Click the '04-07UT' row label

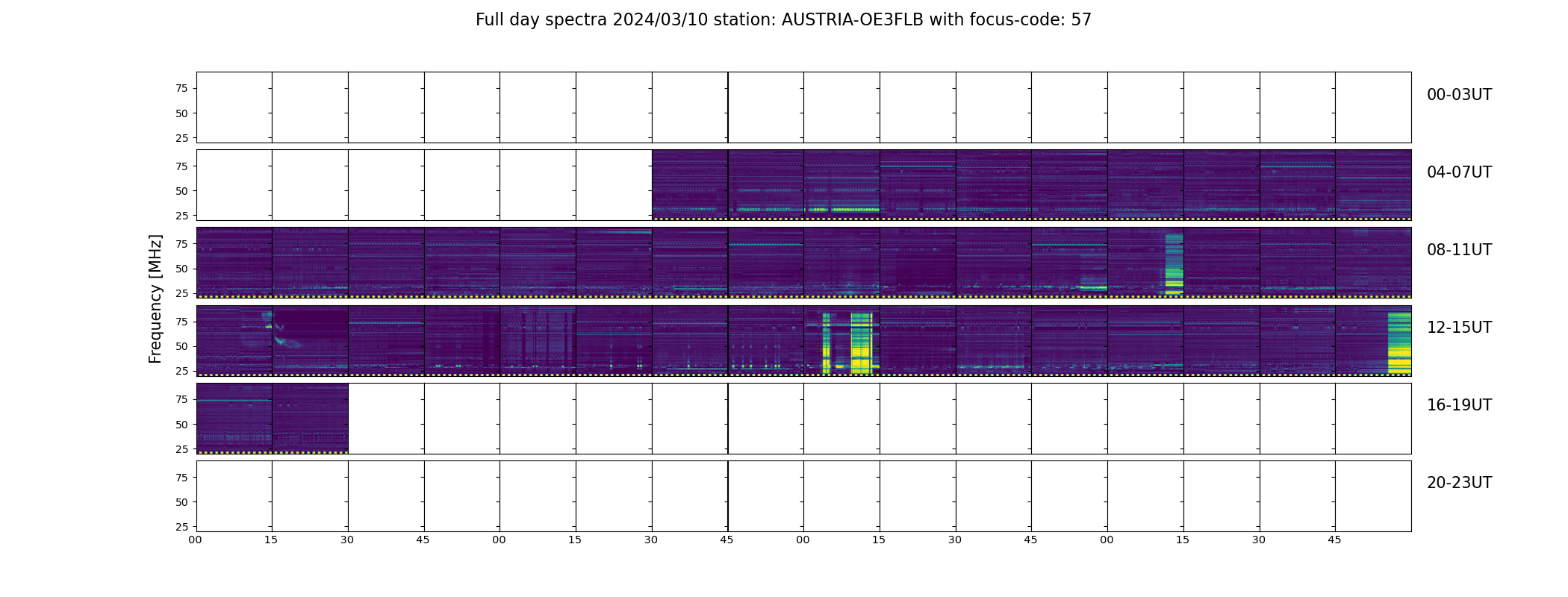[1459, 172]
